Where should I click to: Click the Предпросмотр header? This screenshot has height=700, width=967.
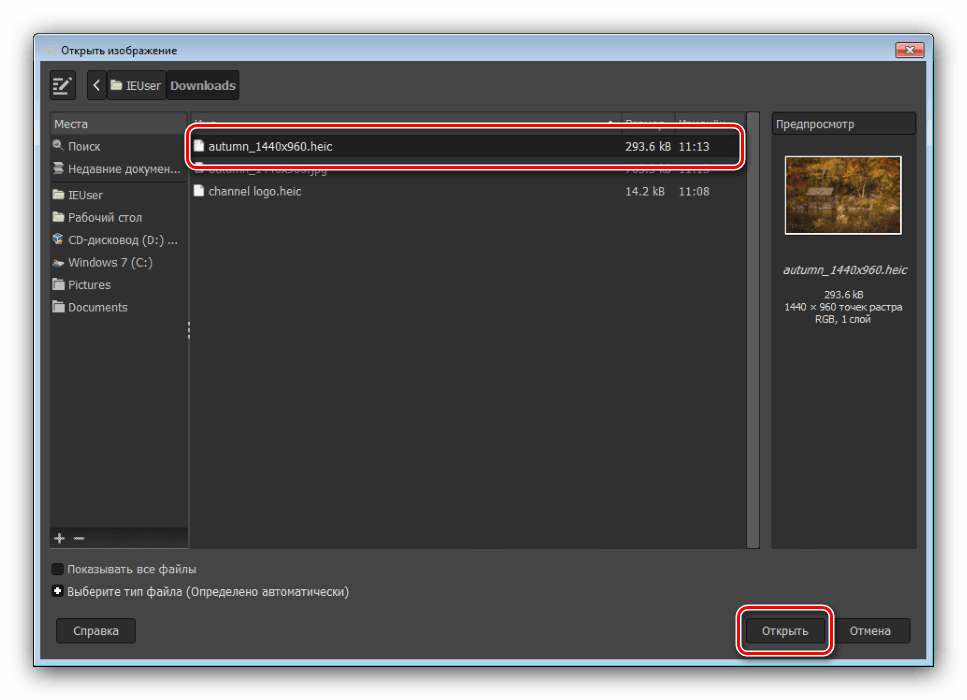(x=843, y=123)
